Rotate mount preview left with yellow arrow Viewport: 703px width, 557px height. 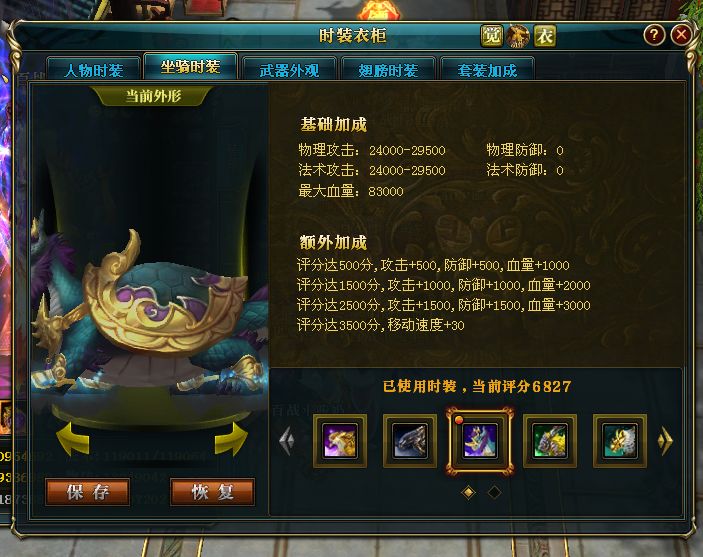73,439
